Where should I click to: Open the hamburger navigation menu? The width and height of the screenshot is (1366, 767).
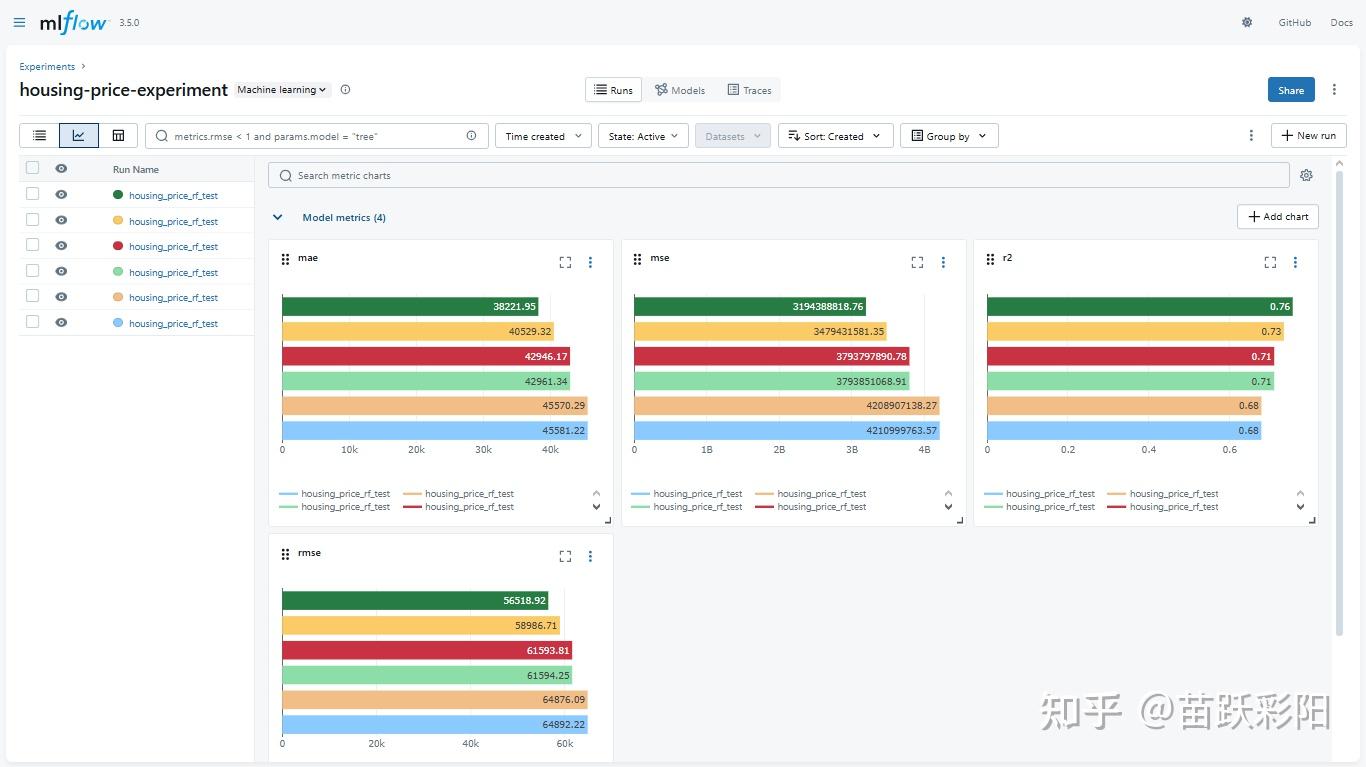pyautogui.click(x=19, y=22)
